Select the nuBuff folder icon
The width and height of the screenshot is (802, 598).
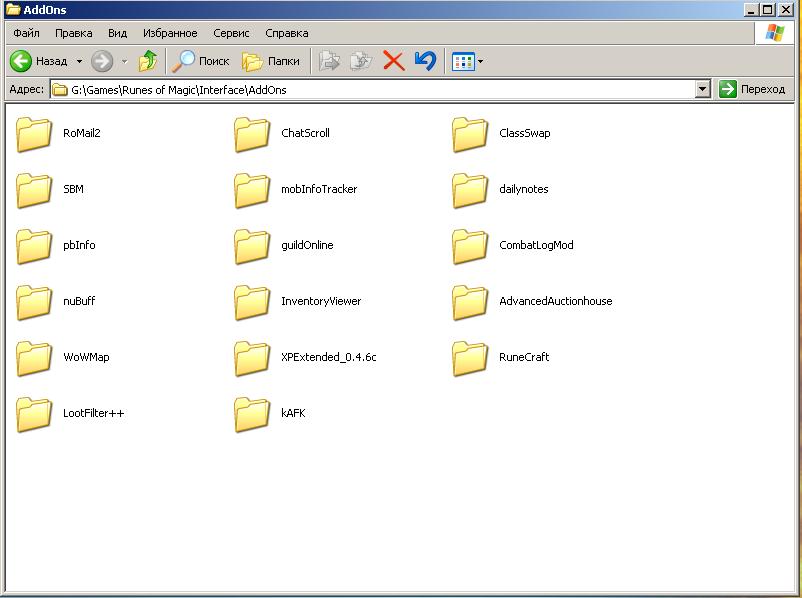(x=34, y=302)
